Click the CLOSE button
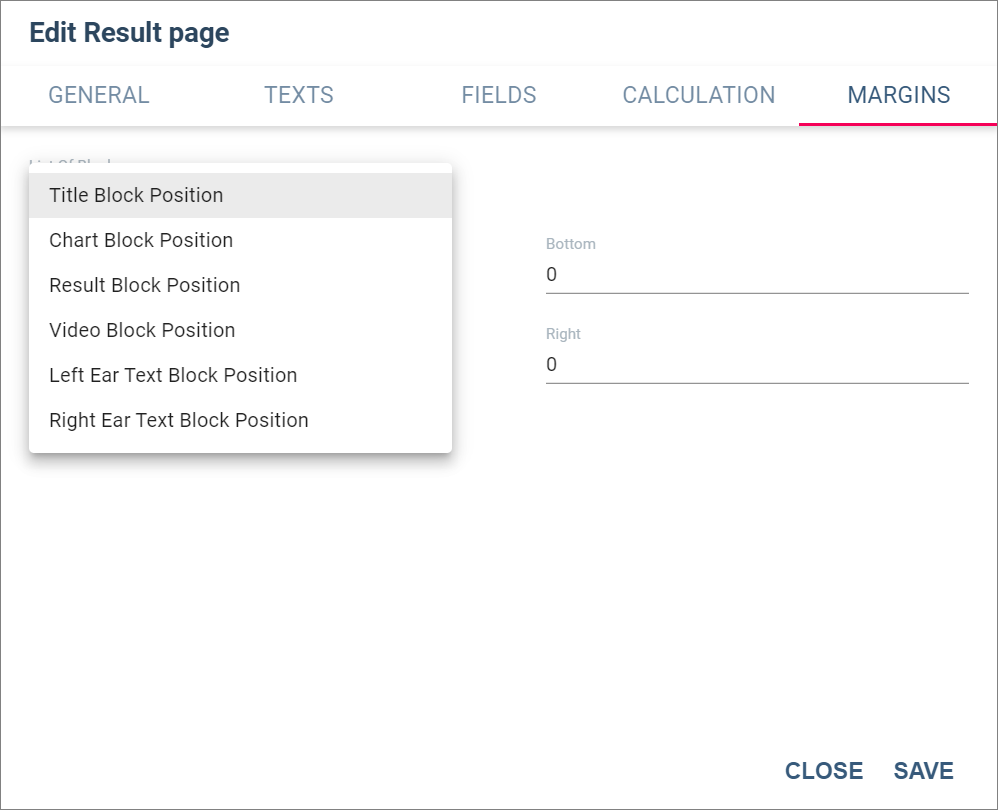The height and width of the screenshot is (810, 998). (824, 771)
